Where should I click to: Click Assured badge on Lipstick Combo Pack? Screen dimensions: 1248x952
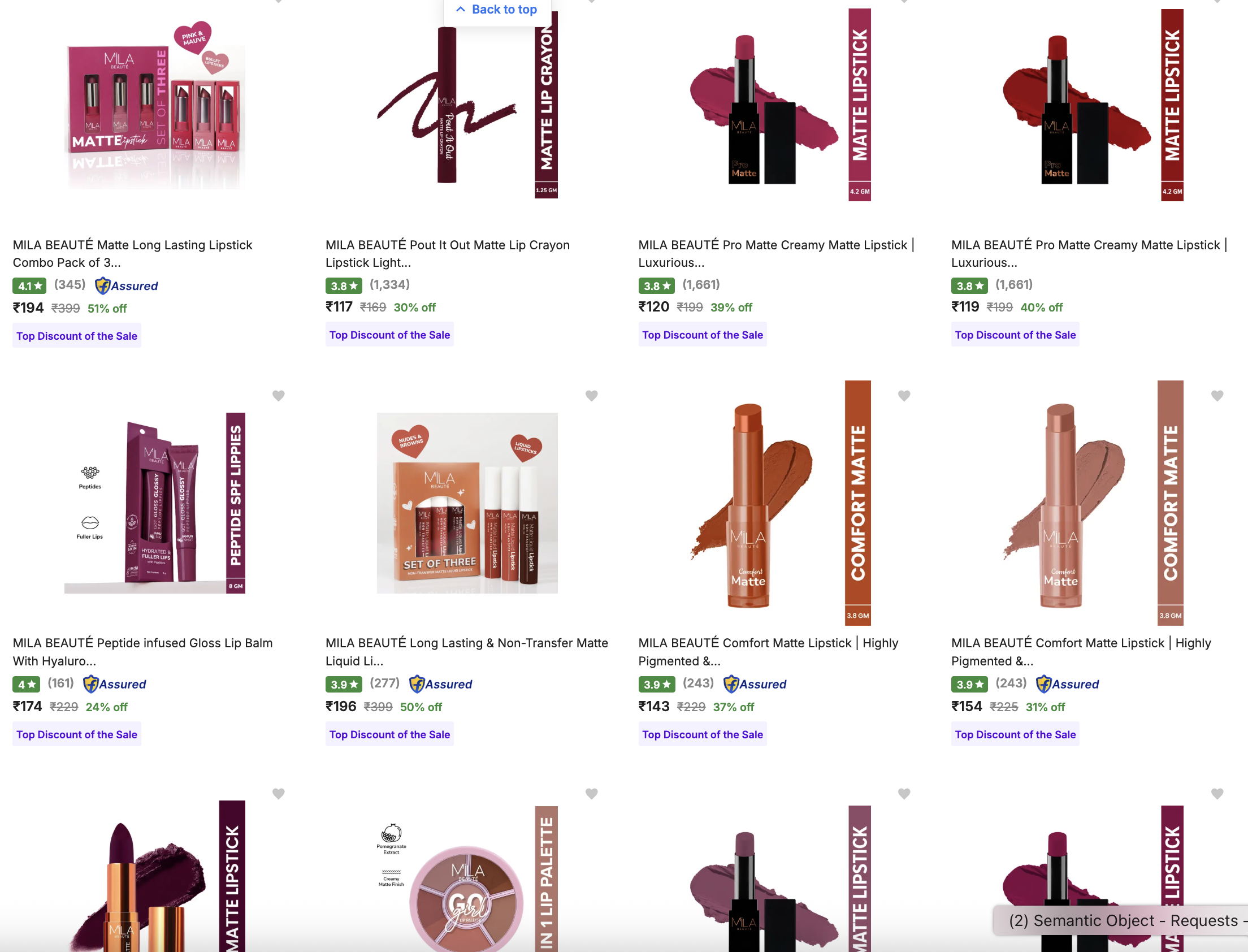point(127,285)
